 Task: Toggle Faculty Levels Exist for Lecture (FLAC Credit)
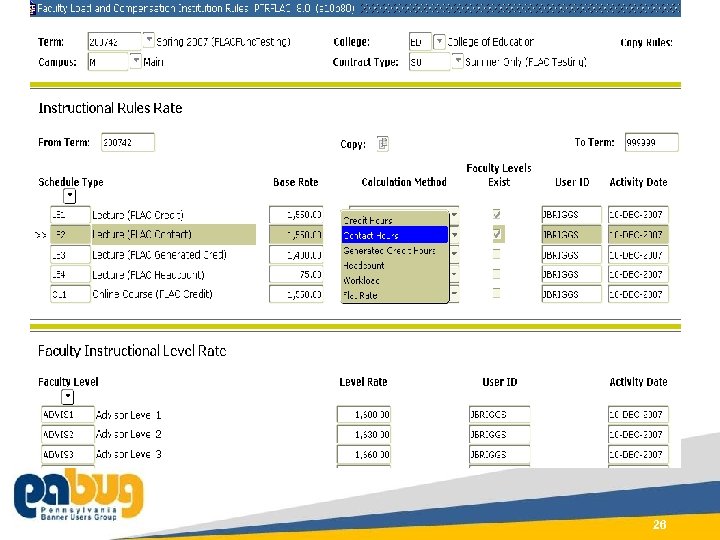tap(496, 214)
